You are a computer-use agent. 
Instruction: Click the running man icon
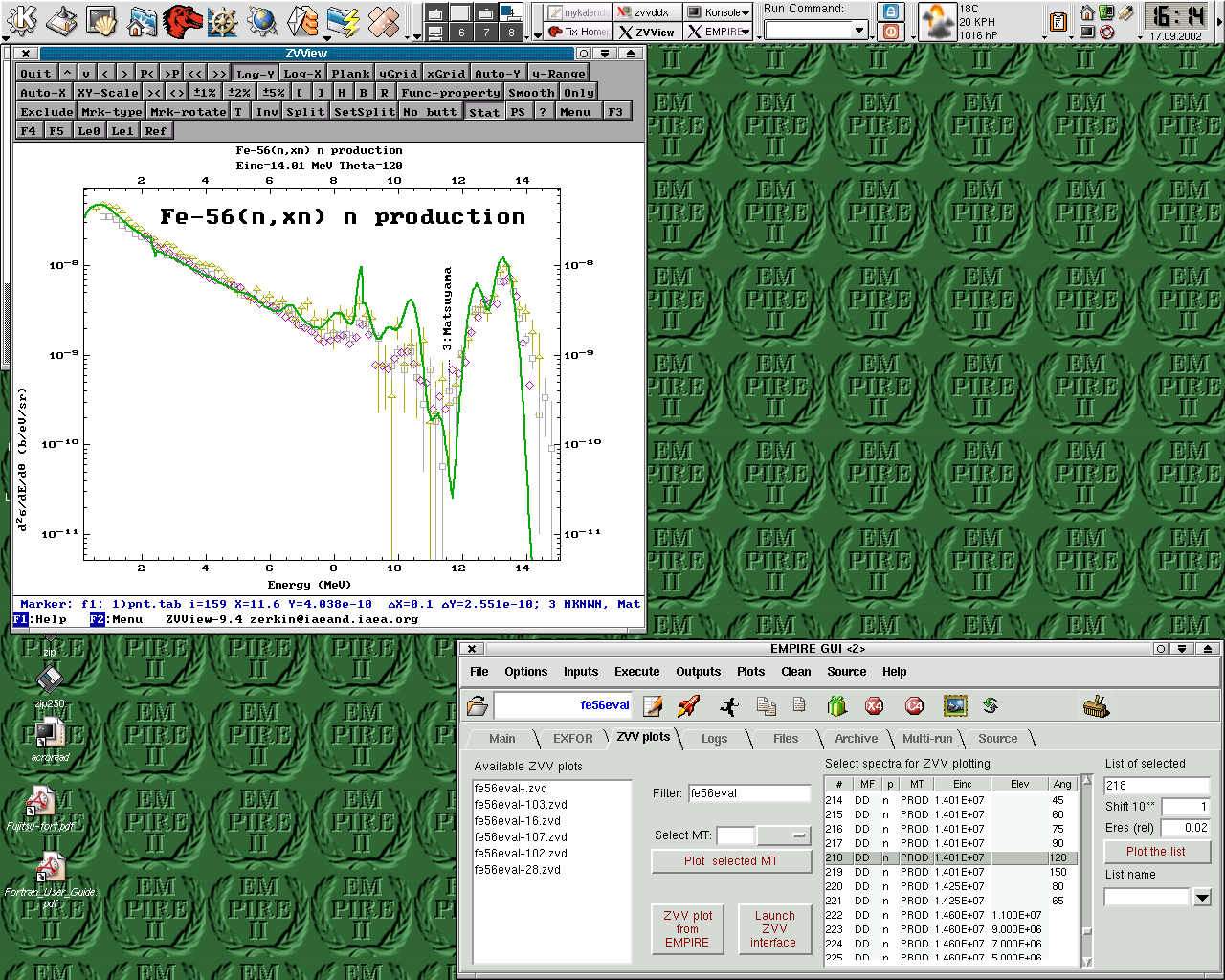click(729, 706)
